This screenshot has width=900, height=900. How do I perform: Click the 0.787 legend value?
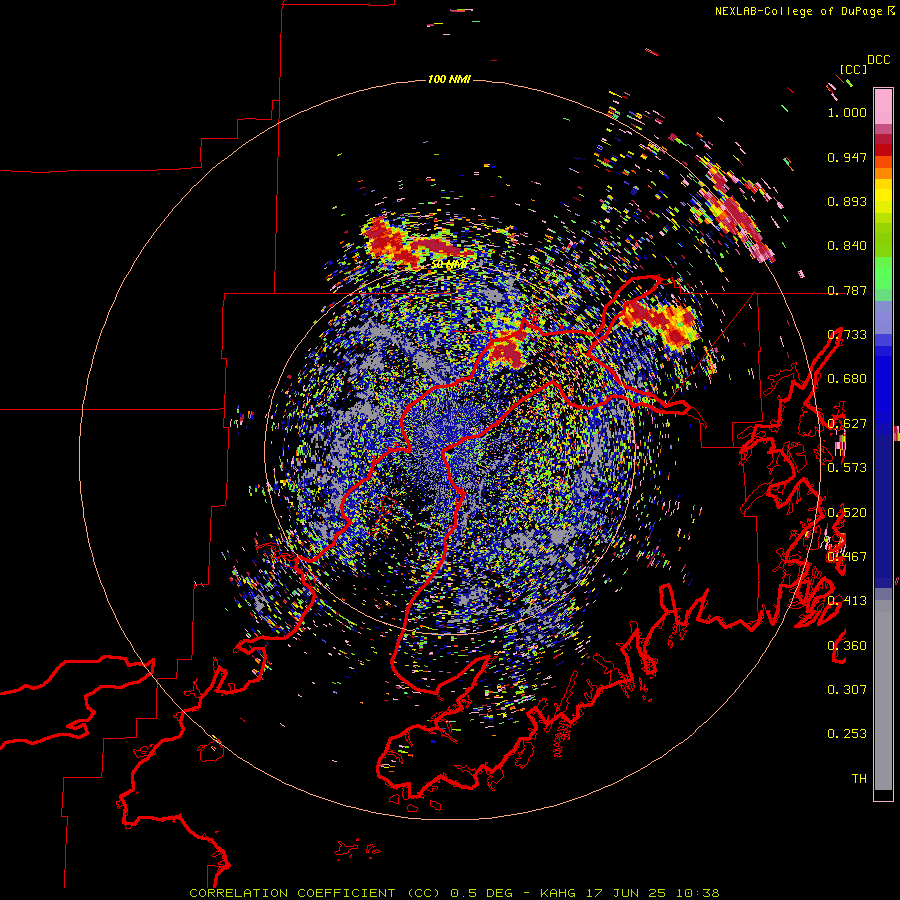click(847, 290)
